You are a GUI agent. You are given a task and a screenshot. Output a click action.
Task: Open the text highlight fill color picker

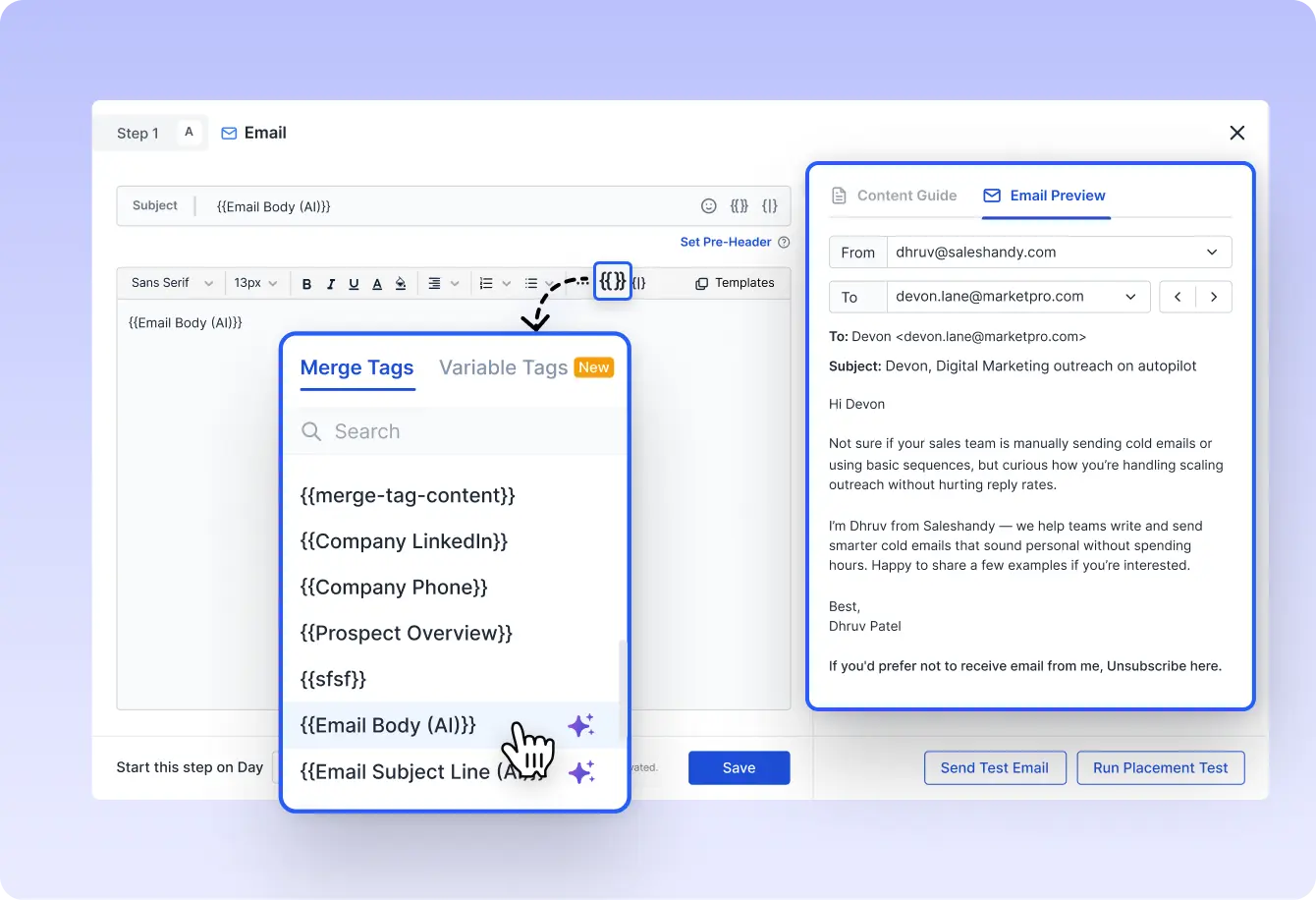coord(401,284)
